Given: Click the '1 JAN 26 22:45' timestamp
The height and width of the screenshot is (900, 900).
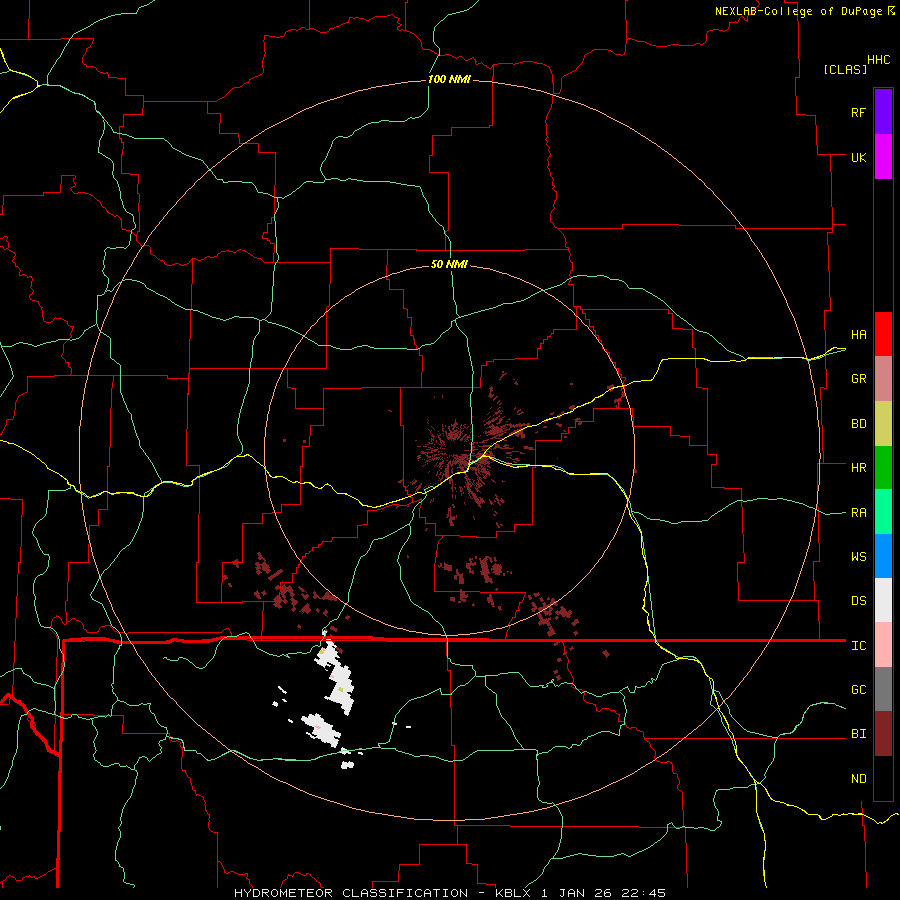Looking at the screenshot, I should (x=604, y=893).
